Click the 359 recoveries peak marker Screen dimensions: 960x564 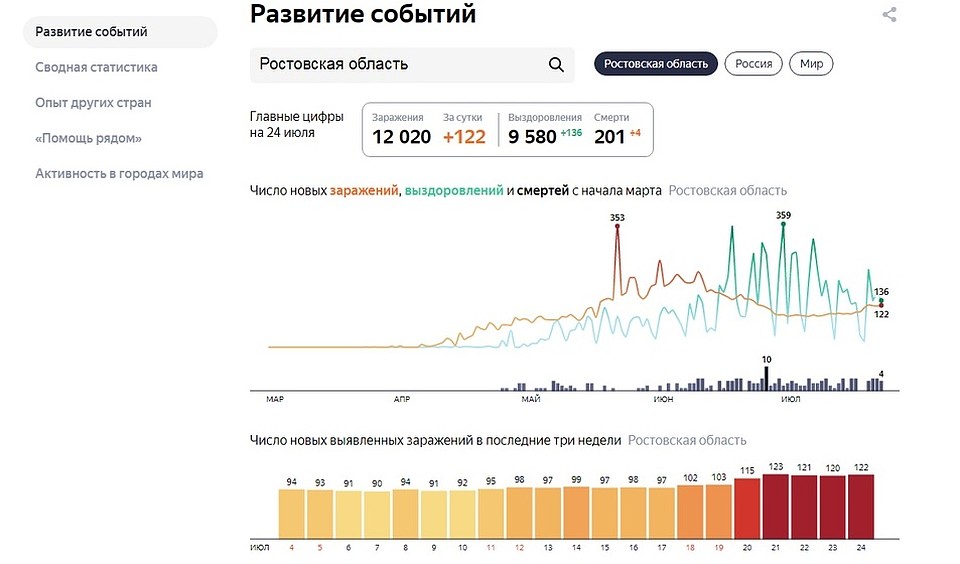pos(783,224)
